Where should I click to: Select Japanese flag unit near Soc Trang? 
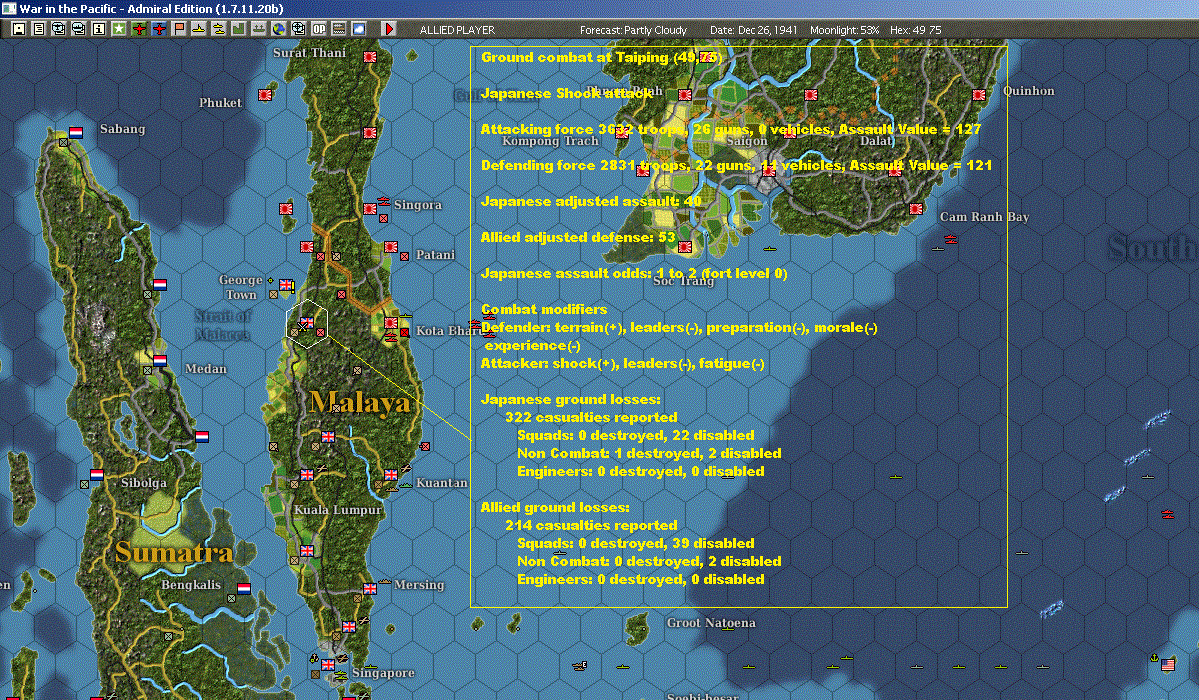pos(685,246)
